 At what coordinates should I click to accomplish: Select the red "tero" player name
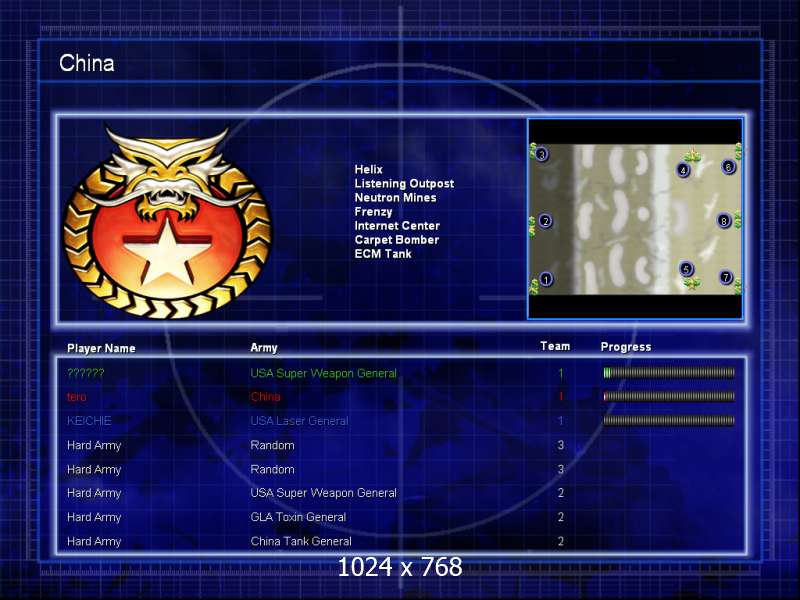tap(77, 397)
